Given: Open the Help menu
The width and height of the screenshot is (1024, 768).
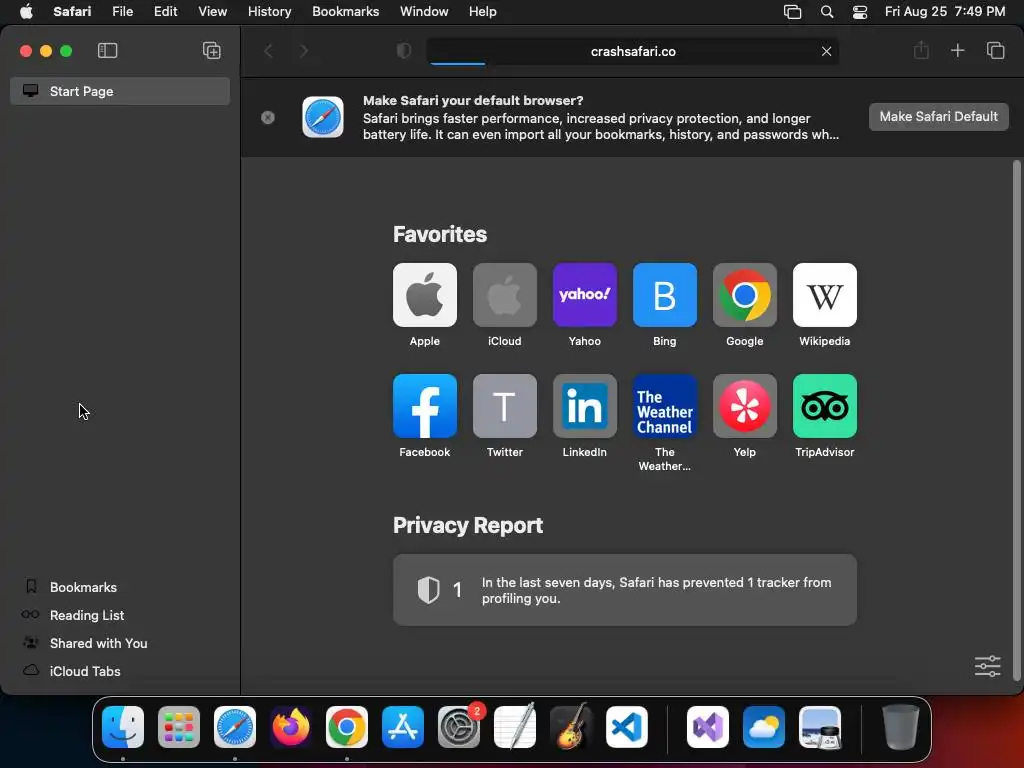Looking at the screenshot, I should (x=483, y=12).
